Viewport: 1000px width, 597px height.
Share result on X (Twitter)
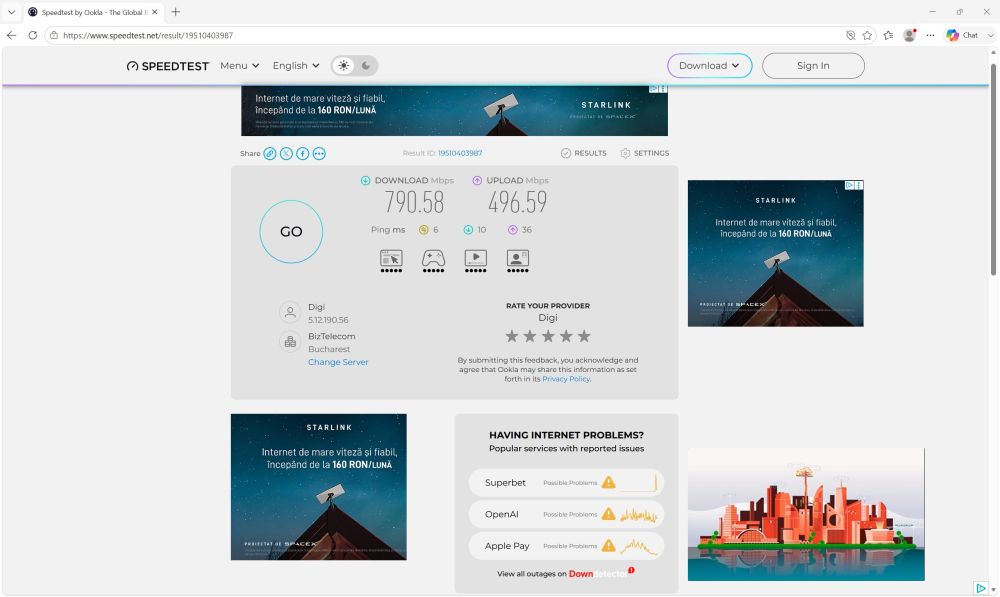click(286, 154)
